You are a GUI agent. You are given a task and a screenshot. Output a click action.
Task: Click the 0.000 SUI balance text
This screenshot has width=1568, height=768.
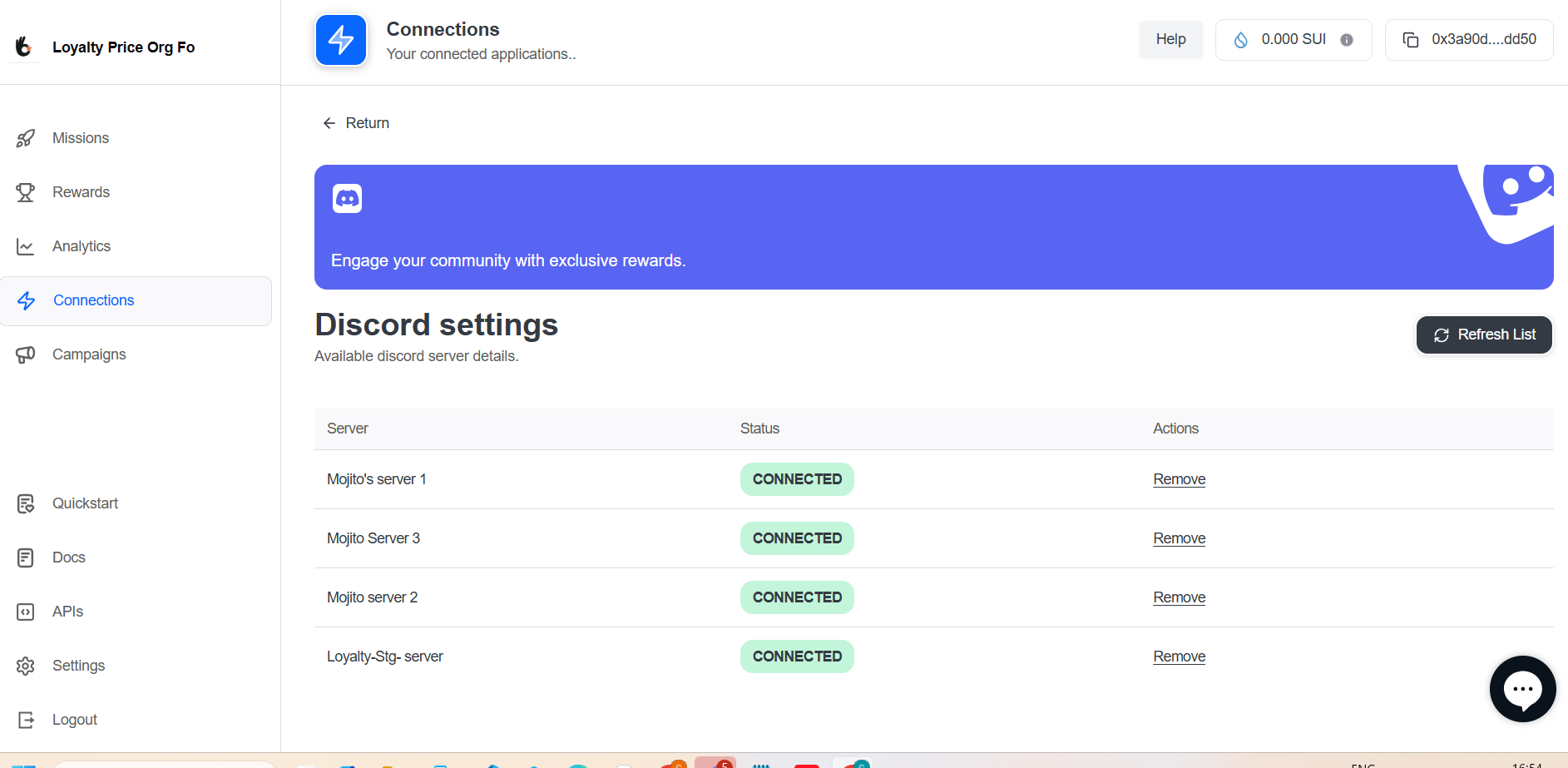coord(1293,39)
